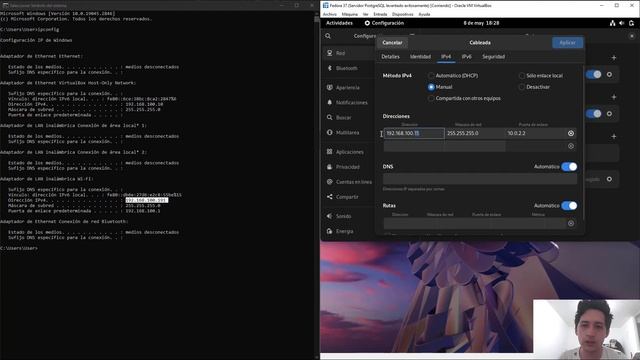Open the Apariencia settings panel
Image resolution: width=640 pixels, height=360 pixels.
pos(349,87)
